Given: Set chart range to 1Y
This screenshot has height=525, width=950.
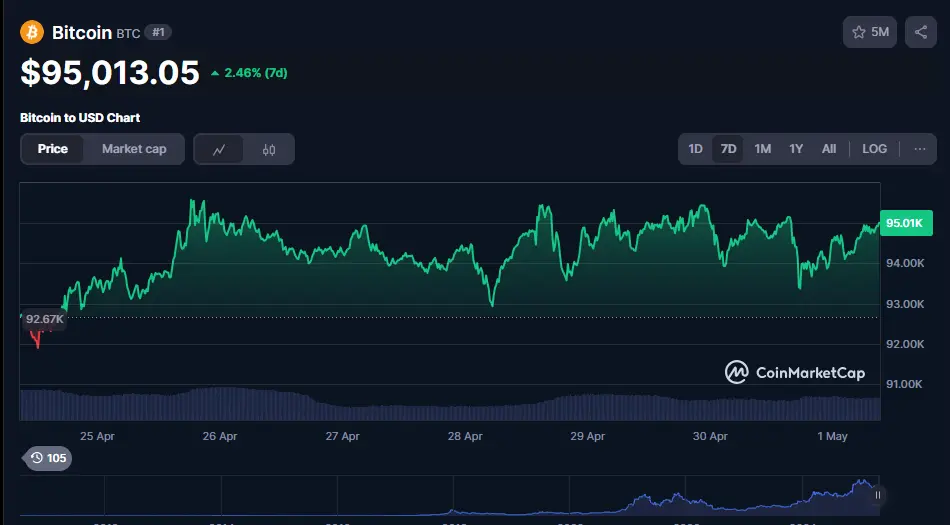Looking at the screenshot, I should [x=796, y=149].
